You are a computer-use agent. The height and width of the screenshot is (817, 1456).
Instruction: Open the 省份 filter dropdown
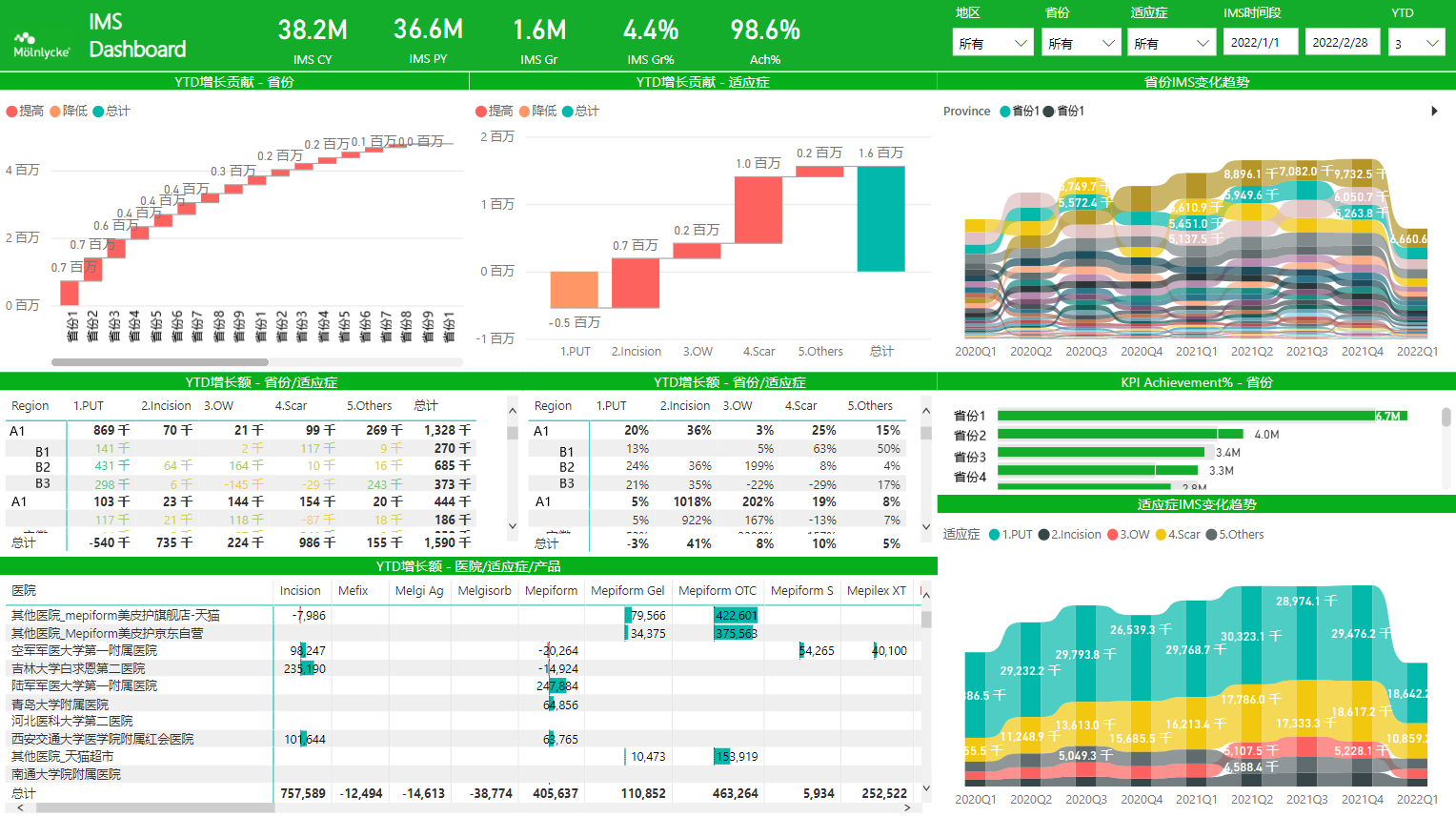tap(1082, 43)
